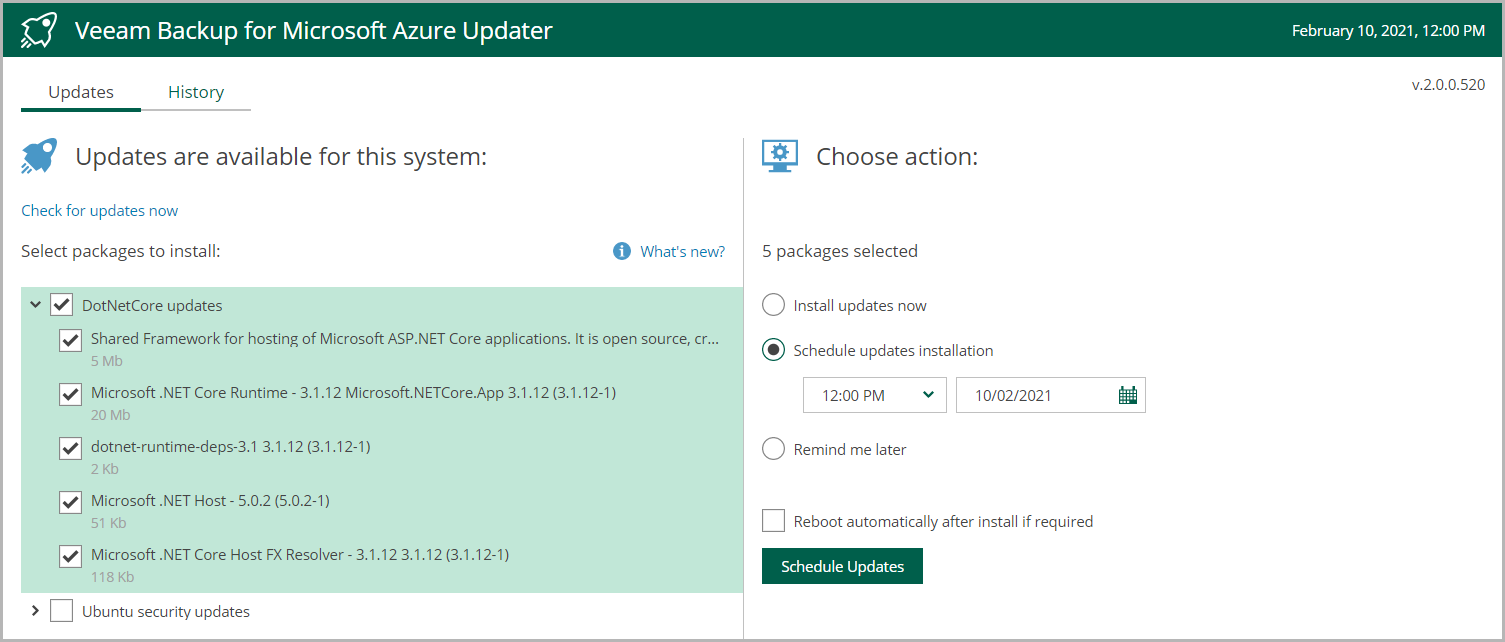This screenshot has height=642, width=1505.
Task: Click version label v.2.0.0.520
Action: click(1448, 85)
